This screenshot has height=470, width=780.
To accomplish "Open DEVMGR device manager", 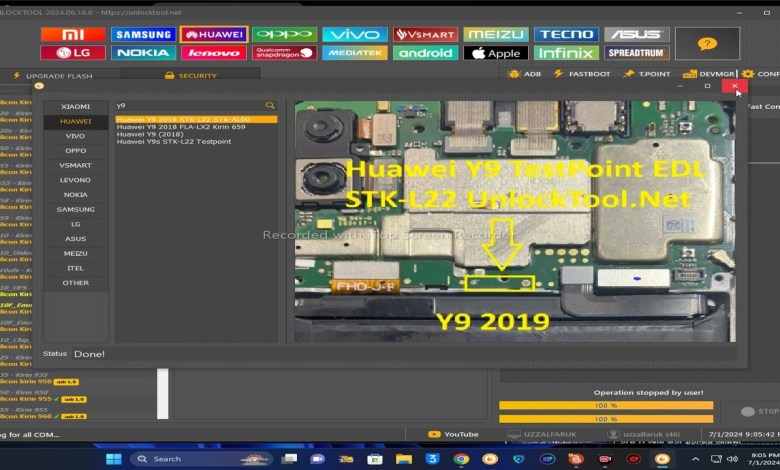I will point(709,74).
